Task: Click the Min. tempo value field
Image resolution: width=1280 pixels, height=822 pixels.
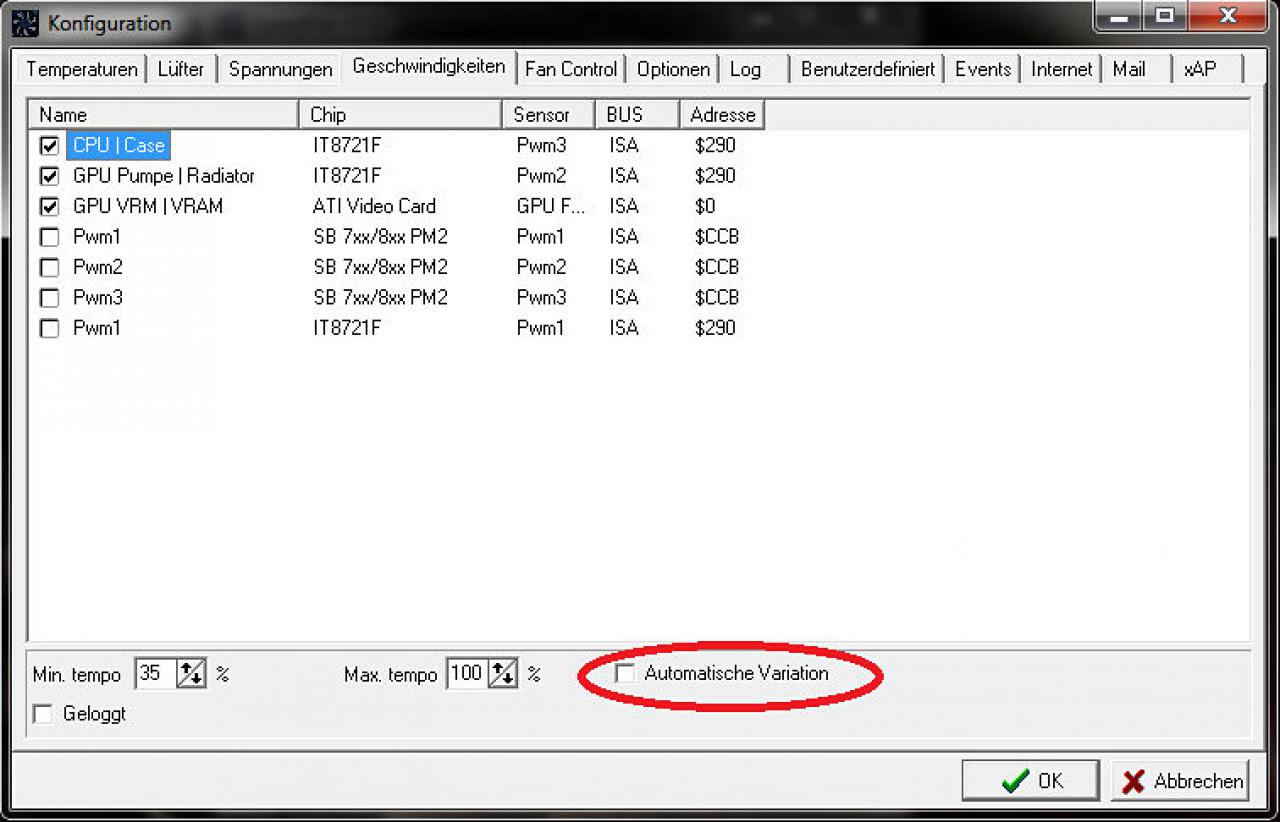Action: coord(155,673)
